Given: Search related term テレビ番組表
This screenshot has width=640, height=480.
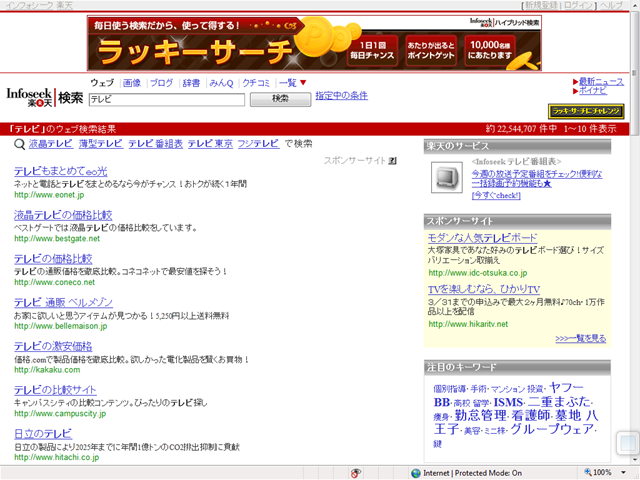Looking at the screenshot, I should tap(156, 144).
